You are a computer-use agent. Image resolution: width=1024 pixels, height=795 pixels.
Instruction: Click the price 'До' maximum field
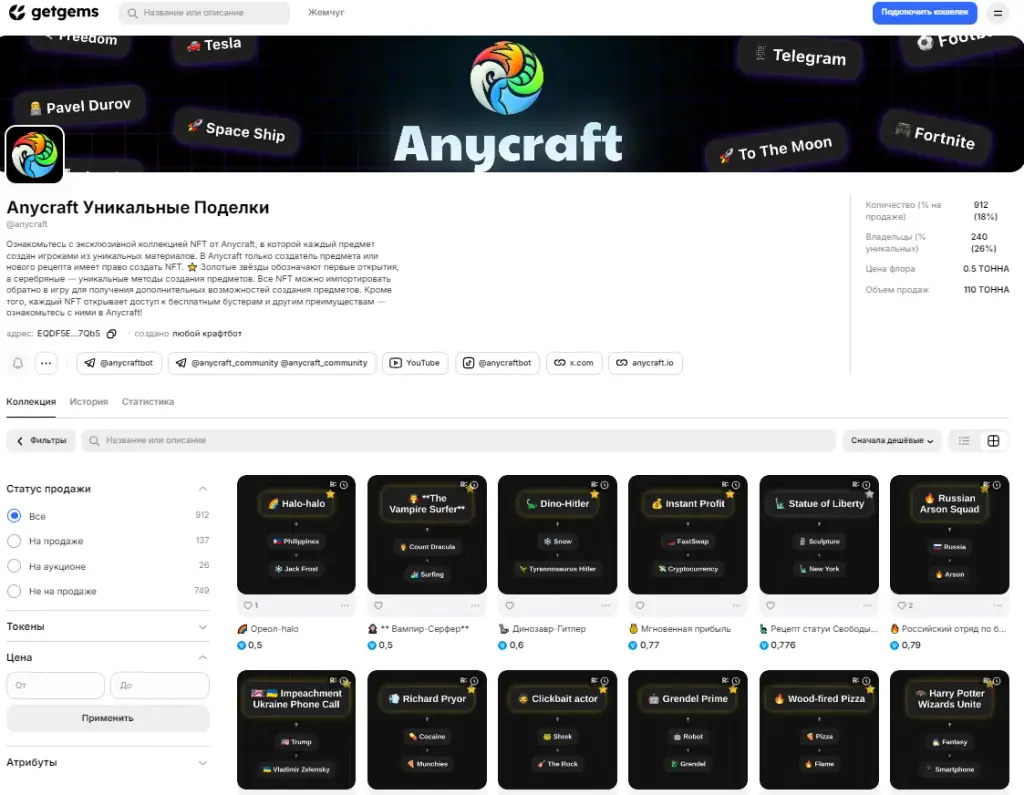[x=160, y=686]
